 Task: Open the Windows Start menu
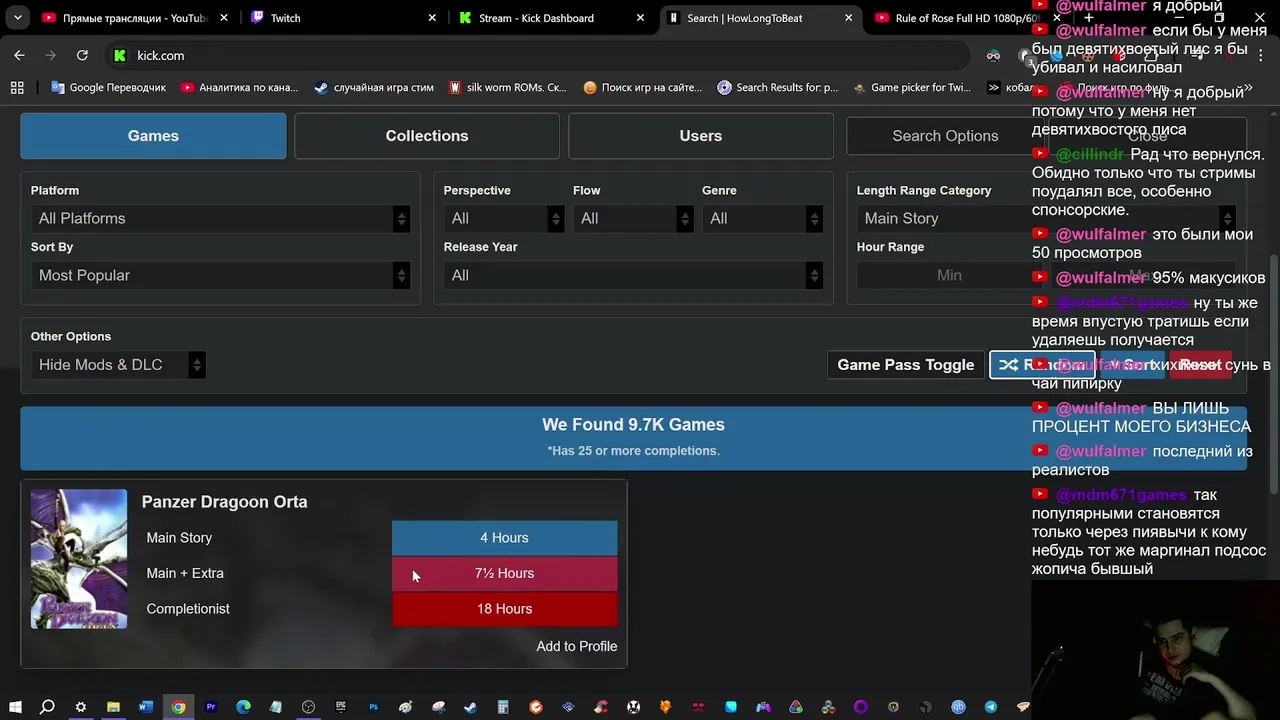pyautogui.click(x=15, y=707)
